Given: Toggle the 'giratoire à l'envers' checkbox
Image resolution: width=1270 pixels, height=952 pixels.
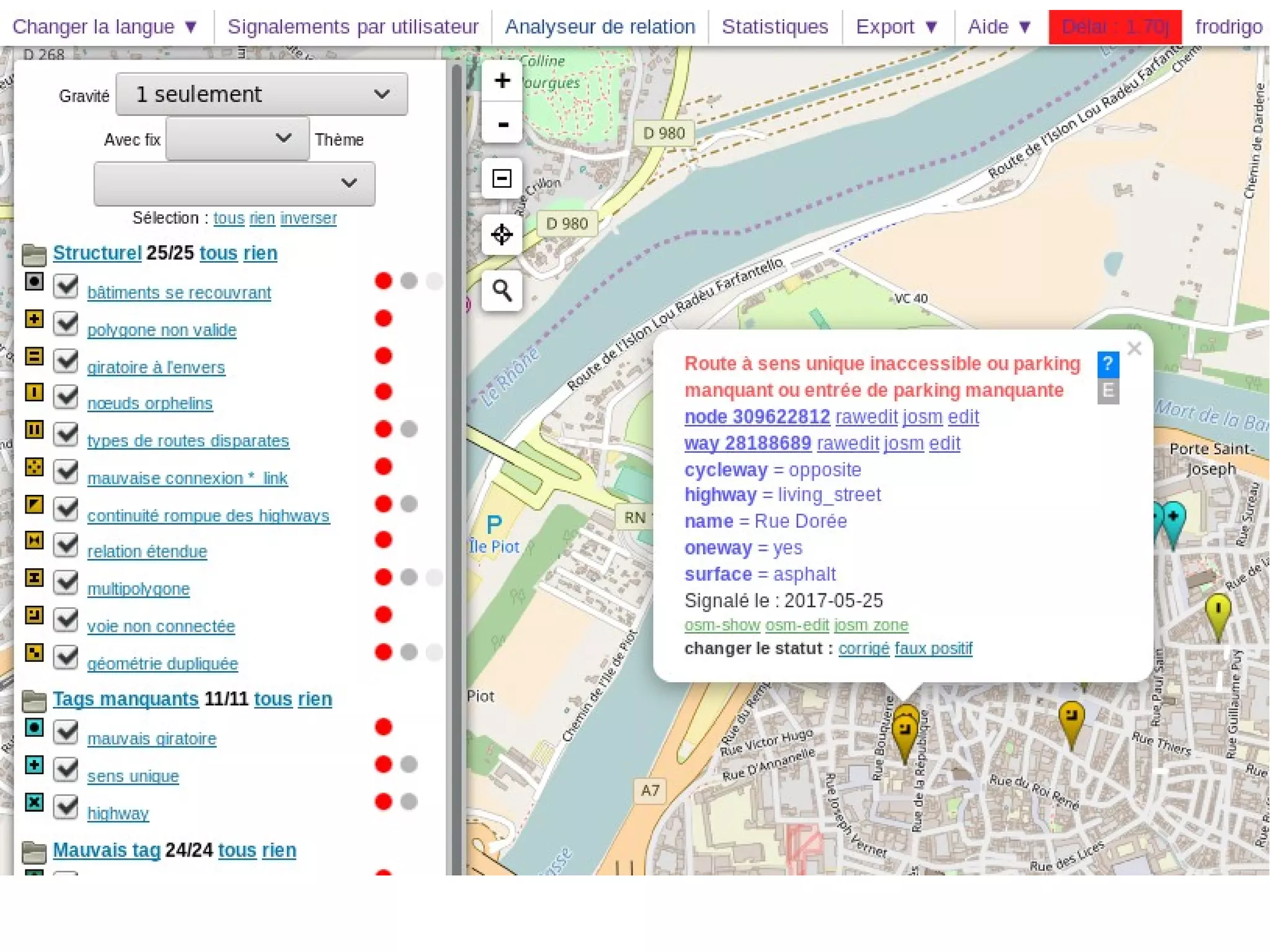Looking at the screenshot, I should [x=66, y=361].
